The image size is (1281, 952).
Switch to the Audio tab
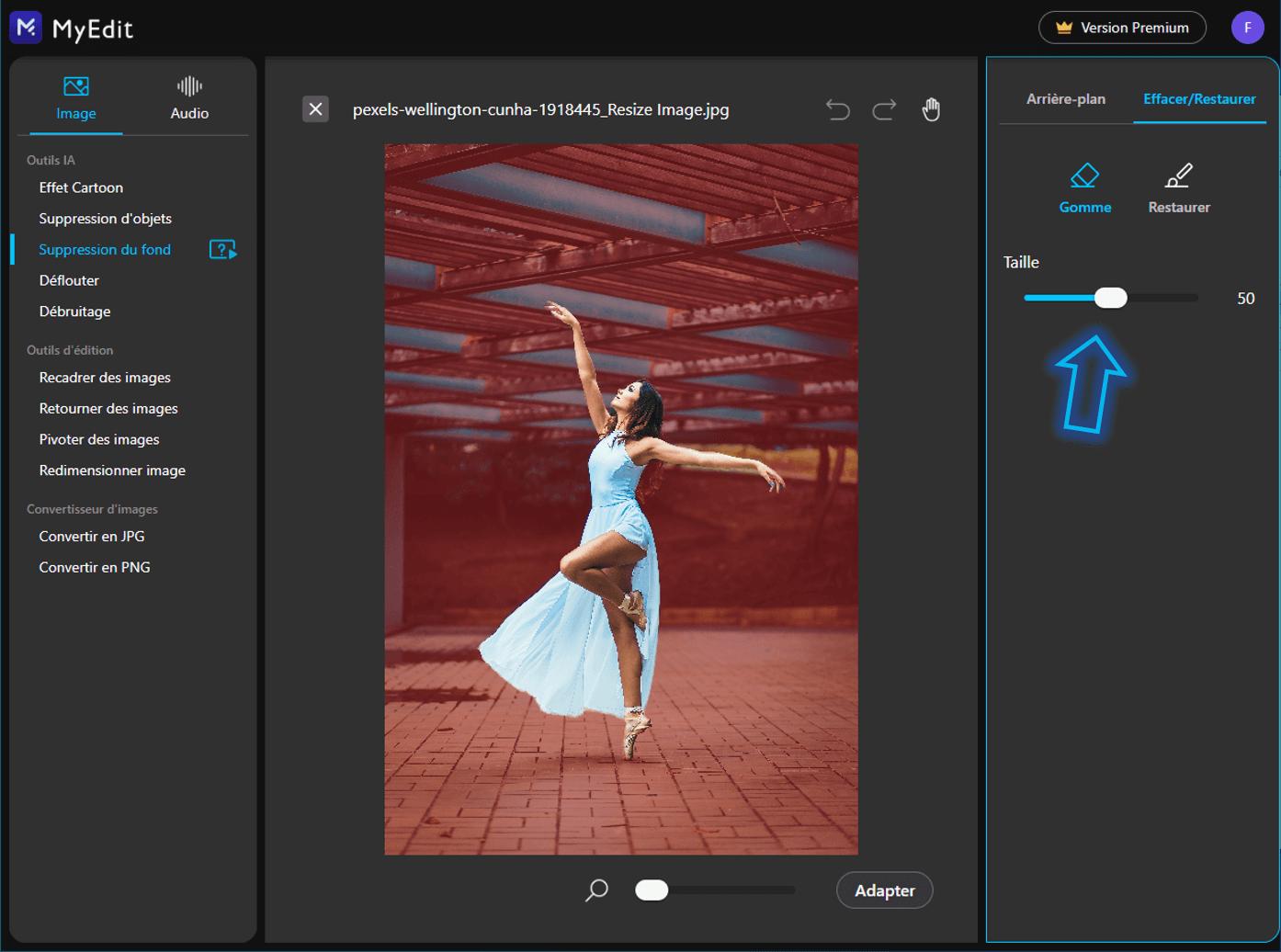(x=189, y=98)
